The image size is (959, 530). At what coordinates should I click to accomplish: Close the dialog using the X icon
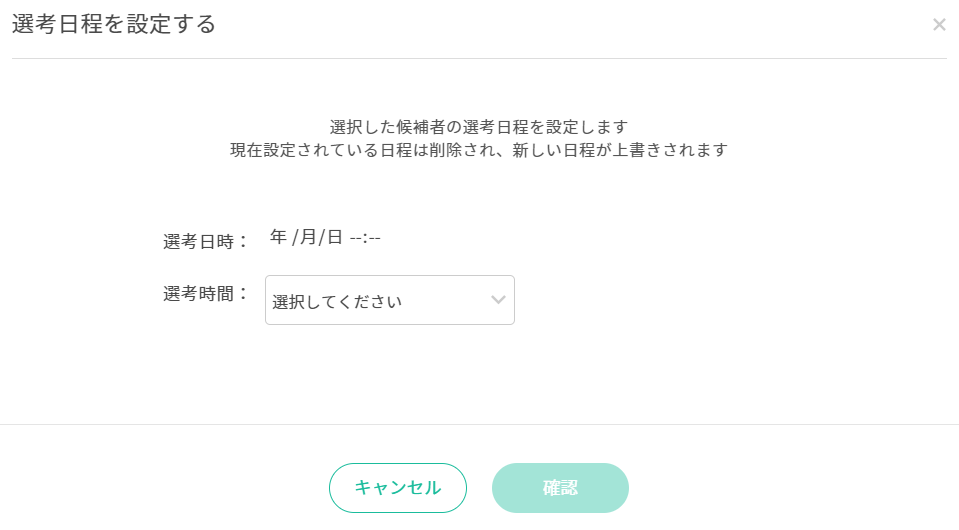pos(939,25)
